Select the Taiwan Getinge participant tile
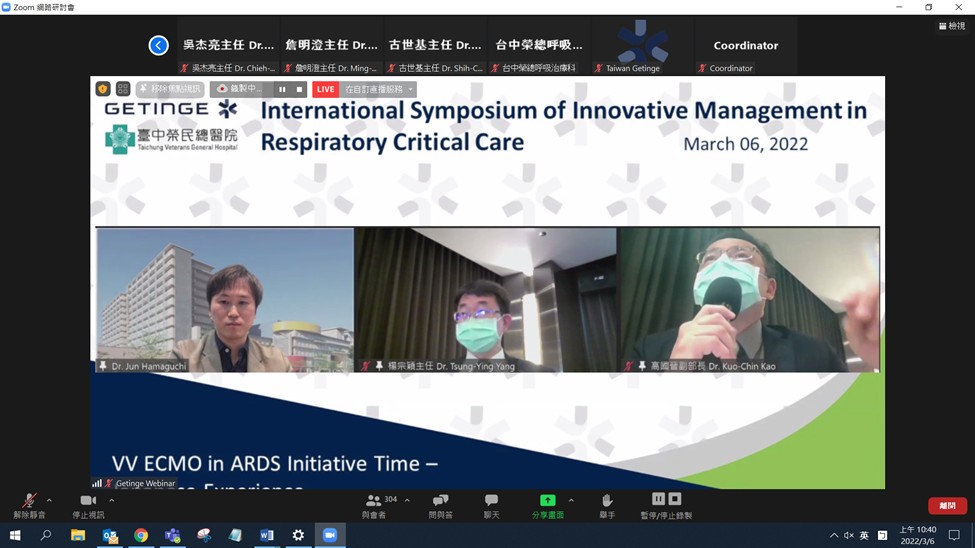 point(642,45)
